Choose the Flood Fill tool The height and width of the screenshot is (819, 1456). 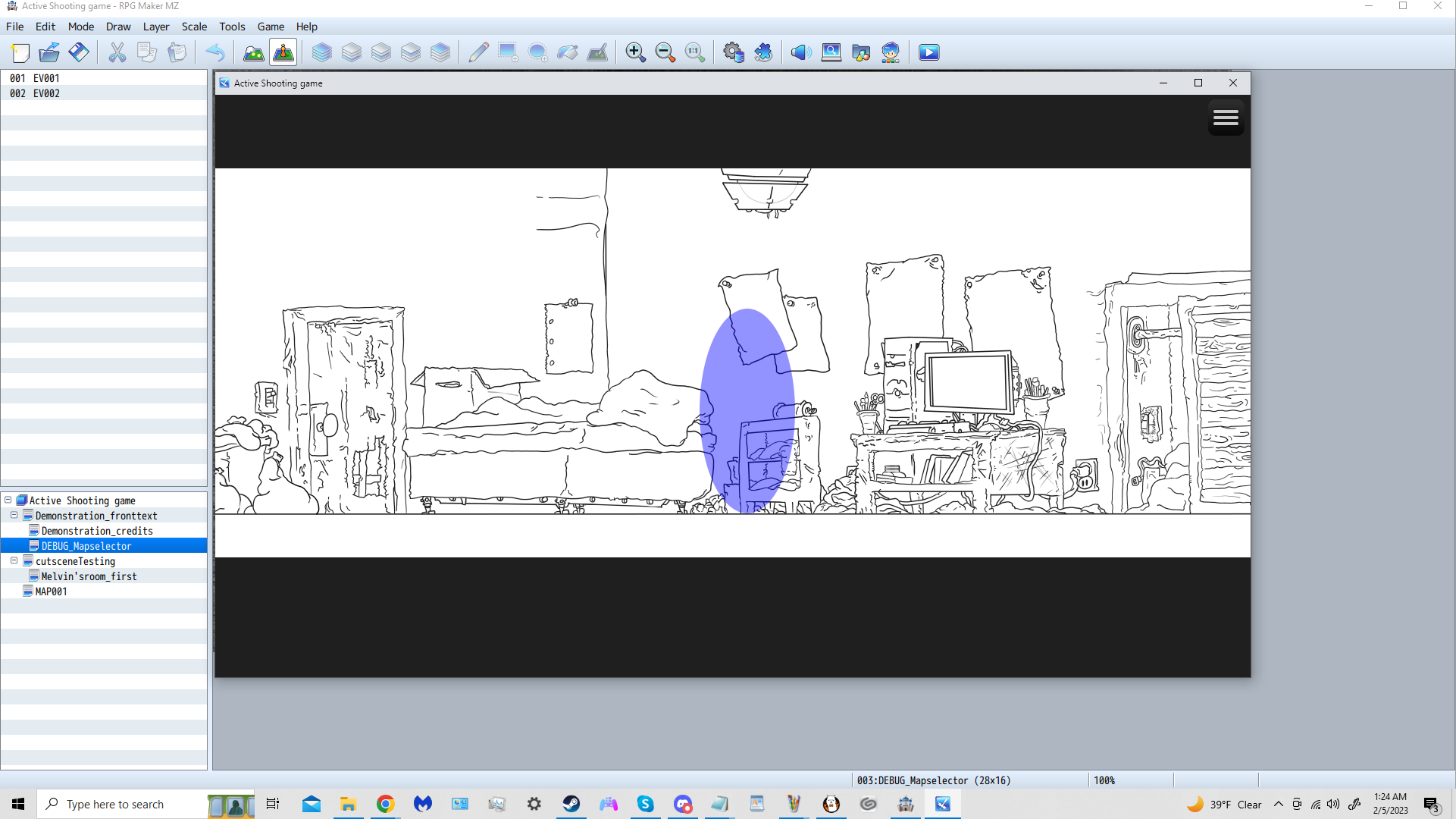(568, 52)
